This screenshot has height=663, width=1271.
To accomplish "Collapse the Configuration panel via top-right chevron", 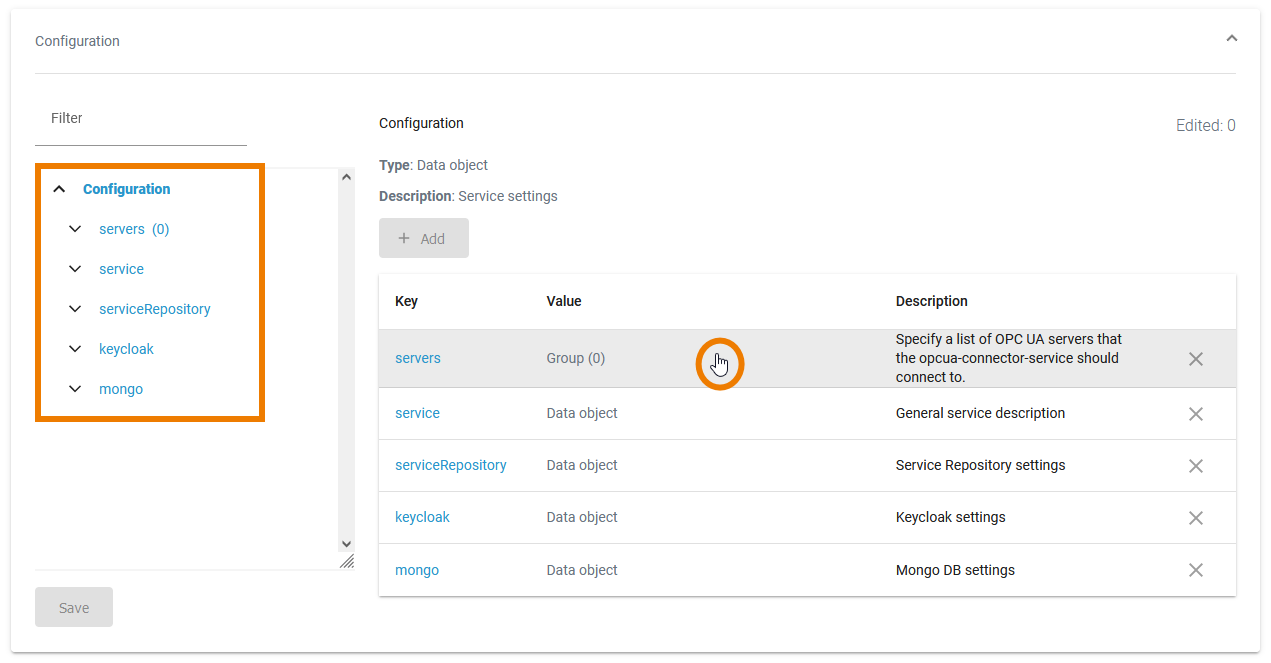I will click(x=1231, y=37).
